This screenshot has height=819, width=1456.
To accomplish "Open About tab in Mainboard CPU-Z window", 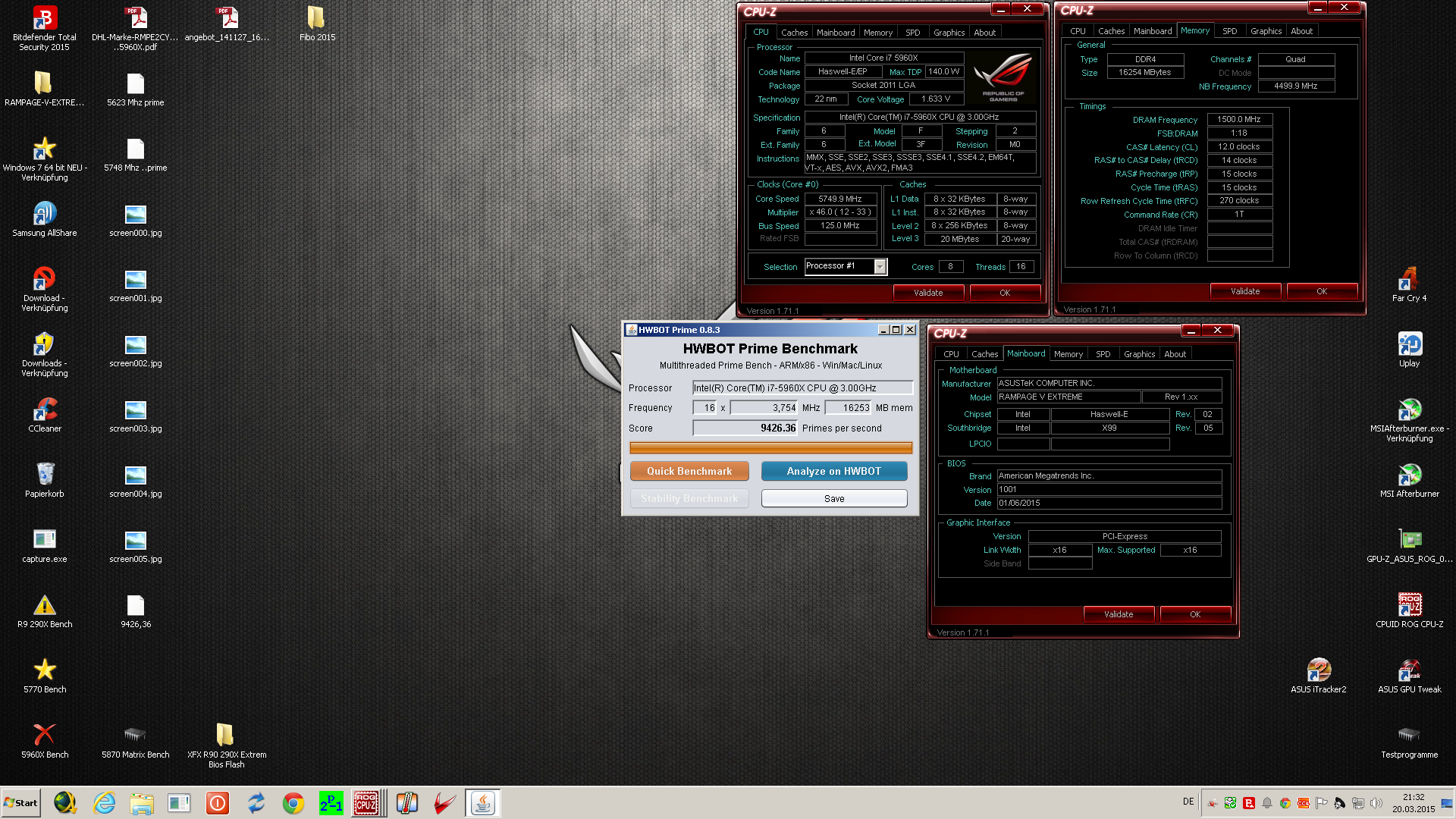I will point(1175,354).
